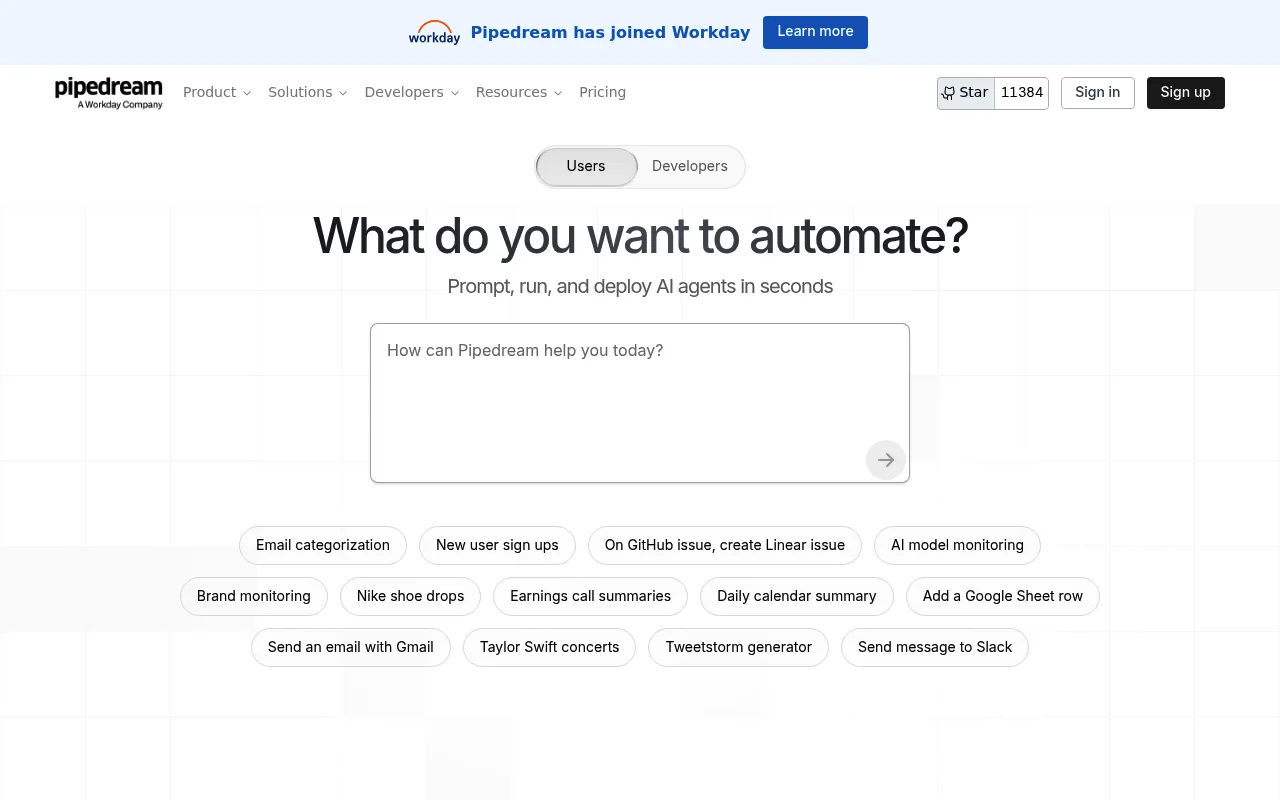This screenshot has height=800, width=1280.
Task: Expand the Solutions menu
Action: click(308, 92)
